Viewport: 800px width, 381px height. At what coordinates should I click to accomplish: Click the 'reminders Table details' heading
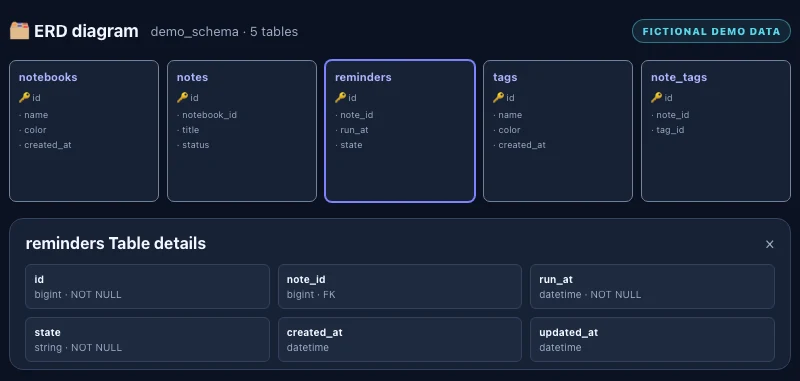tap(116, 243)
